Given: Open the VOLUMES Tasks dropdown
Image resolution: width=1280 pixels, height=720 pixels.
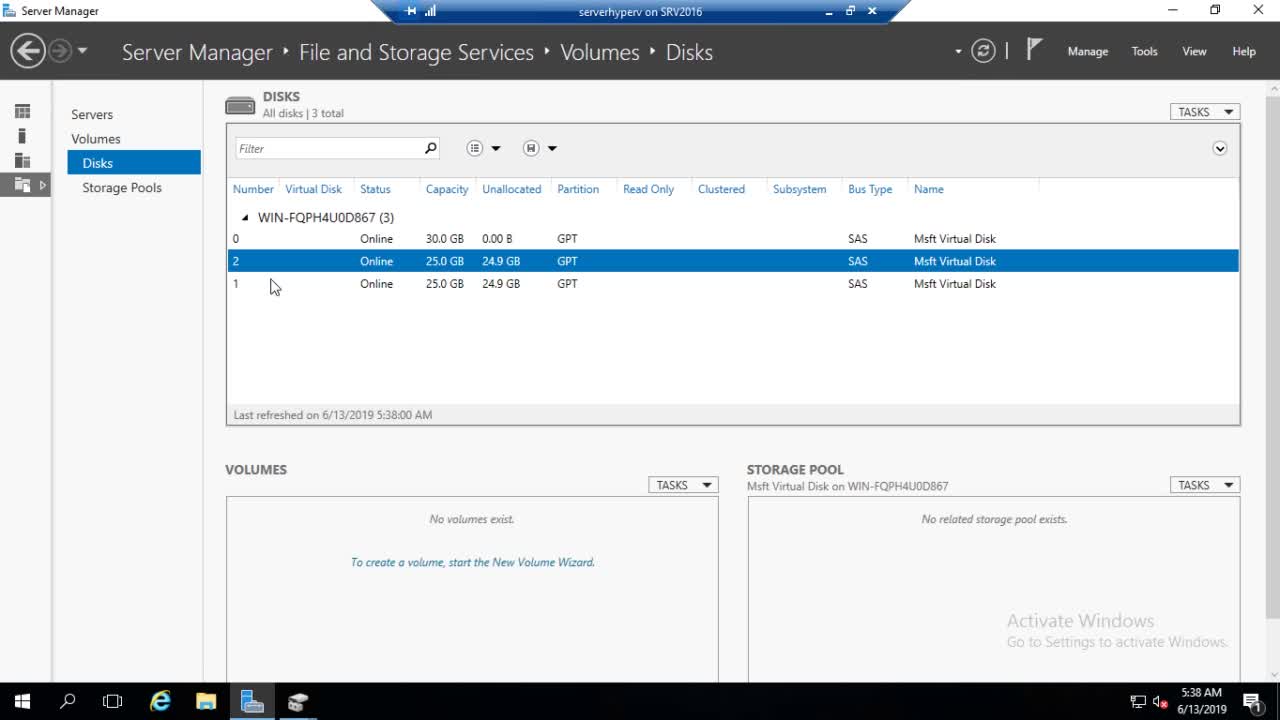Looking at the screenshot, I should [x=683, y=485].
